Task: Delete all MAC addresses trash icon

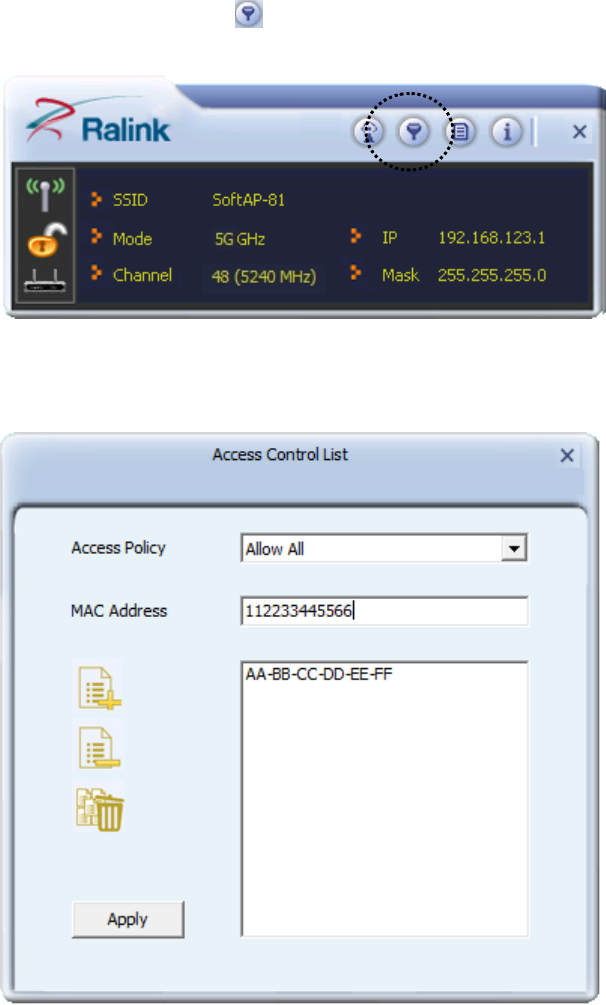Action: click(100, 810)
